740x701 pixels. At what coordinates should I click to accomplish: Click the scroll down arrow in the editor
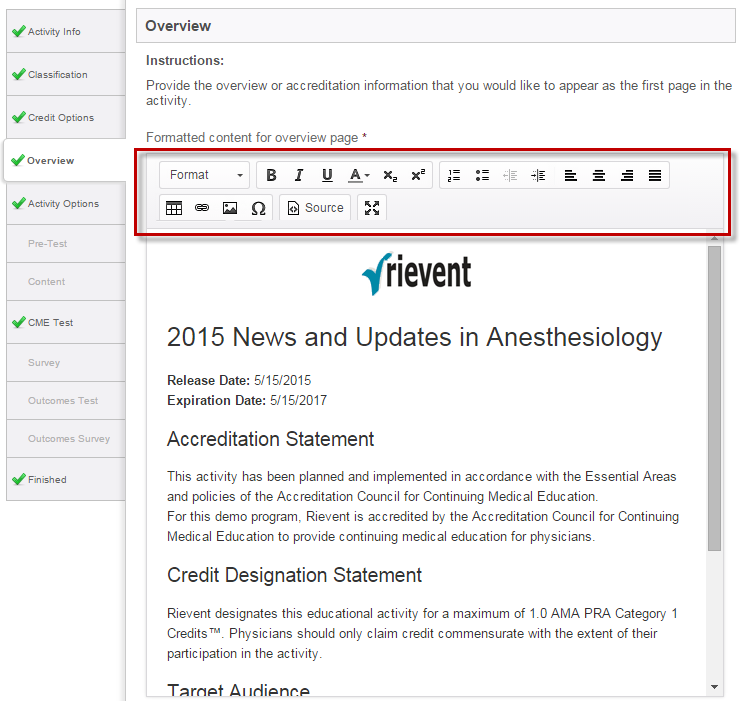pos(715,687)
